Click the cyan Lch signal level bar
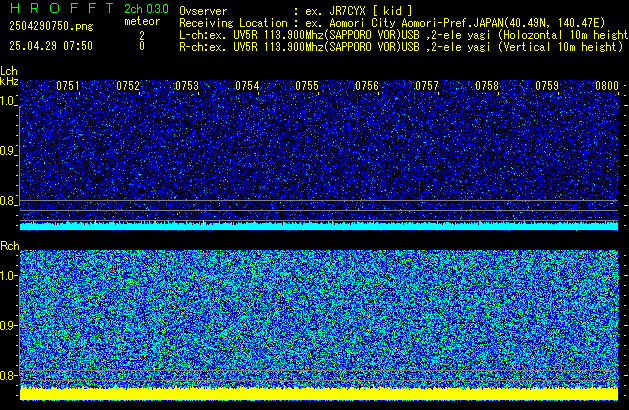This screenshot has height=410, width=629. pyautogui.click(x=319, y=226)
